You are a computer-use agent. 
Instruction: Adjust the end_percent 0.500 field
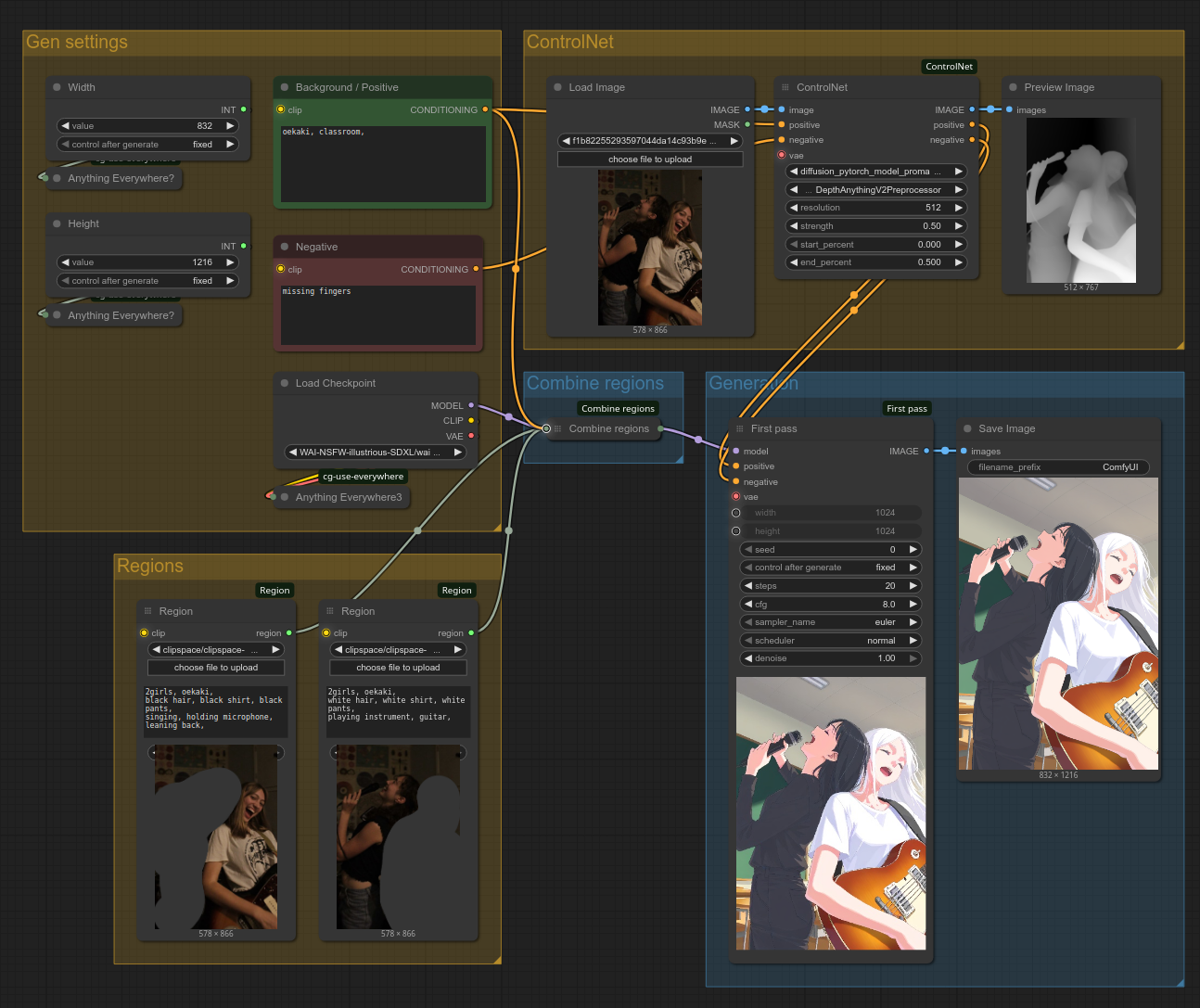point(876,262)
